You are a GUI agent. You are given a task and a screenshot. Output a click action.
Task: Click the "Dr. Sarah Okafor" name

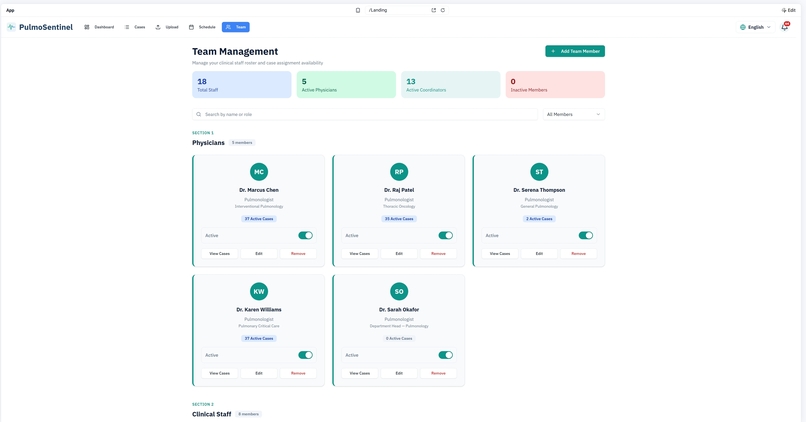pyautogui.click(x=399, y=310)
